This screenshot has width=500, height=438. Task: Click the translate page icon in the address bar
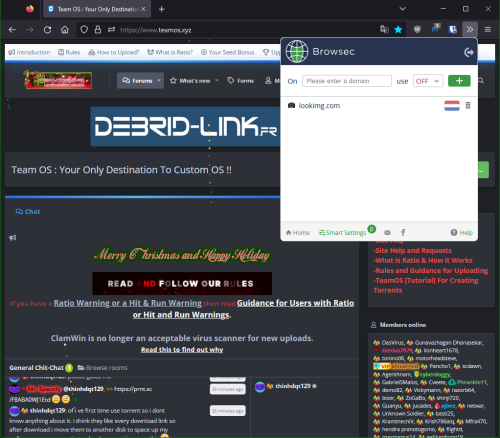384,30
